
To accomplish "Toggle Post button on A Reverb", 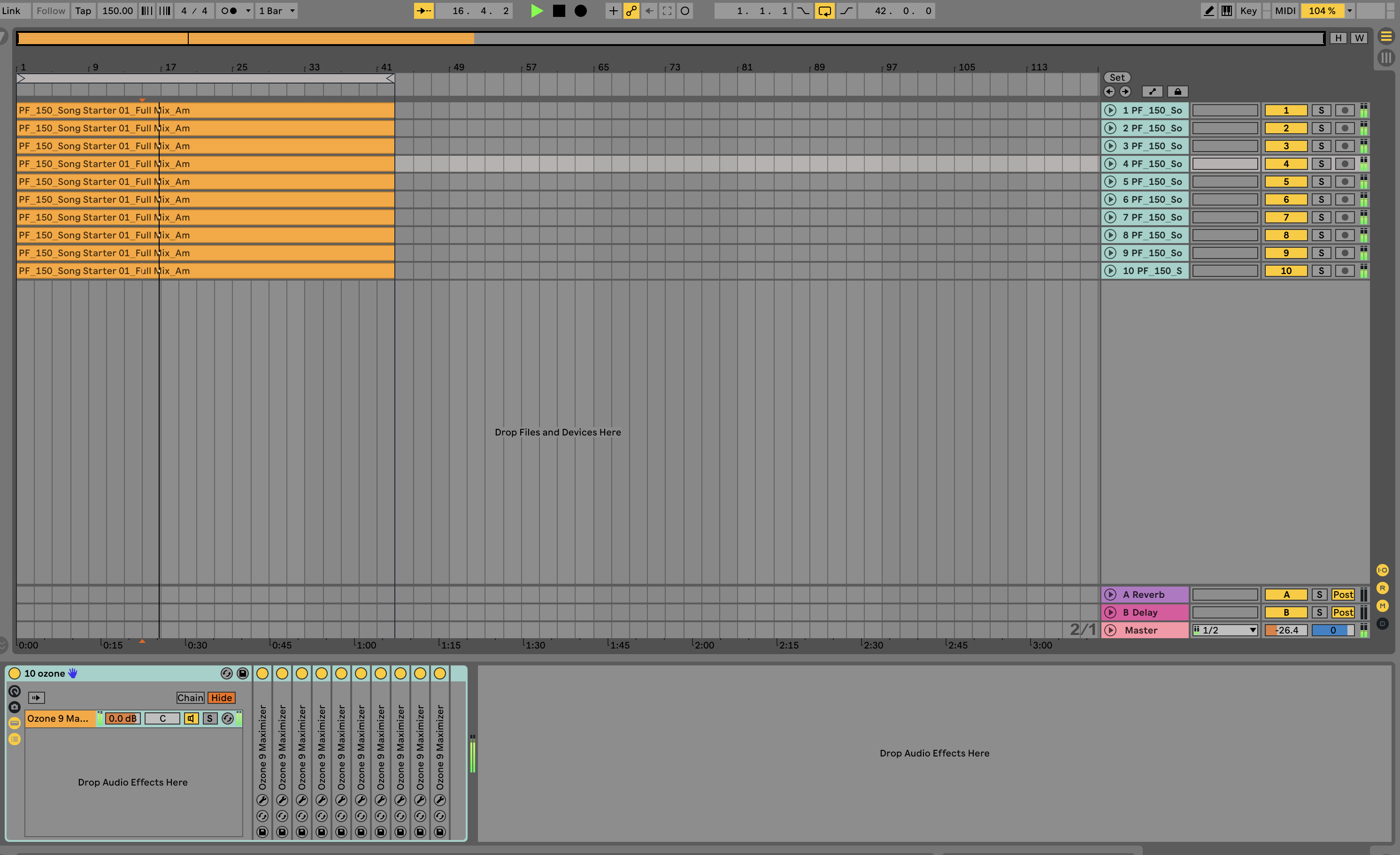I will [x=1343, y=595].
